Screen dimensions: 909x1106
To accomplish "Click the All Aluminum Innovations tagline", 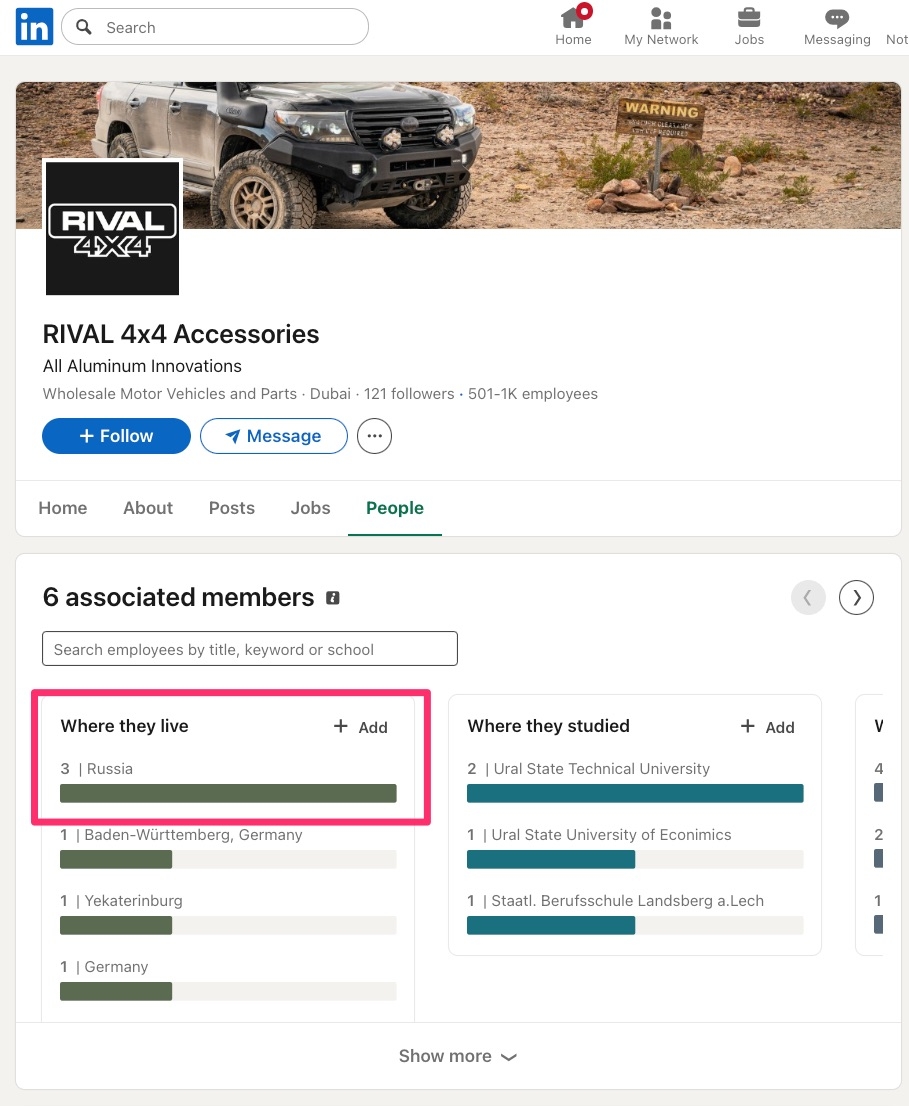I will click(x=142, y=366).
